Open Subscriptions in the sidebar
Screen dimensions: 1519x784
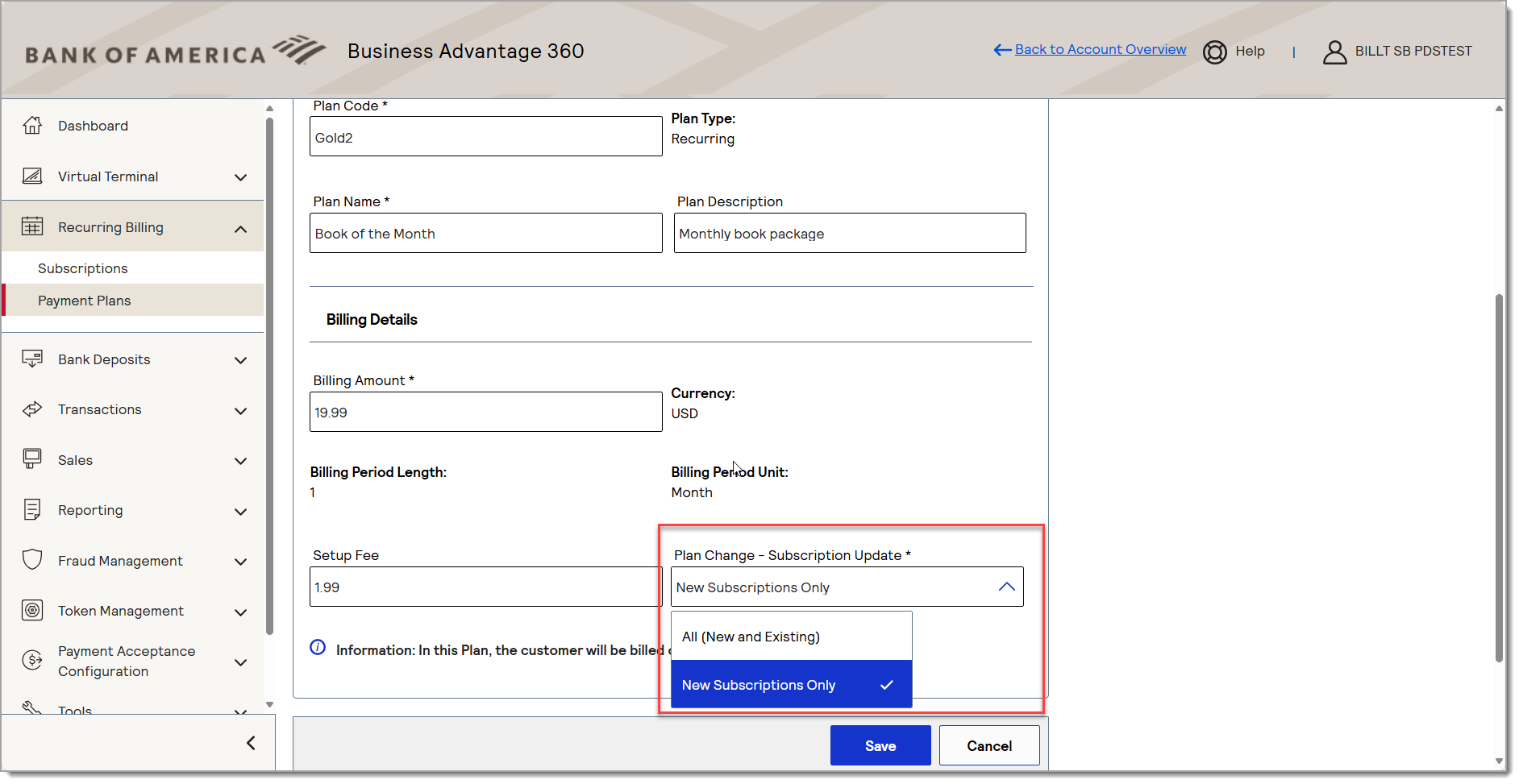83,268
